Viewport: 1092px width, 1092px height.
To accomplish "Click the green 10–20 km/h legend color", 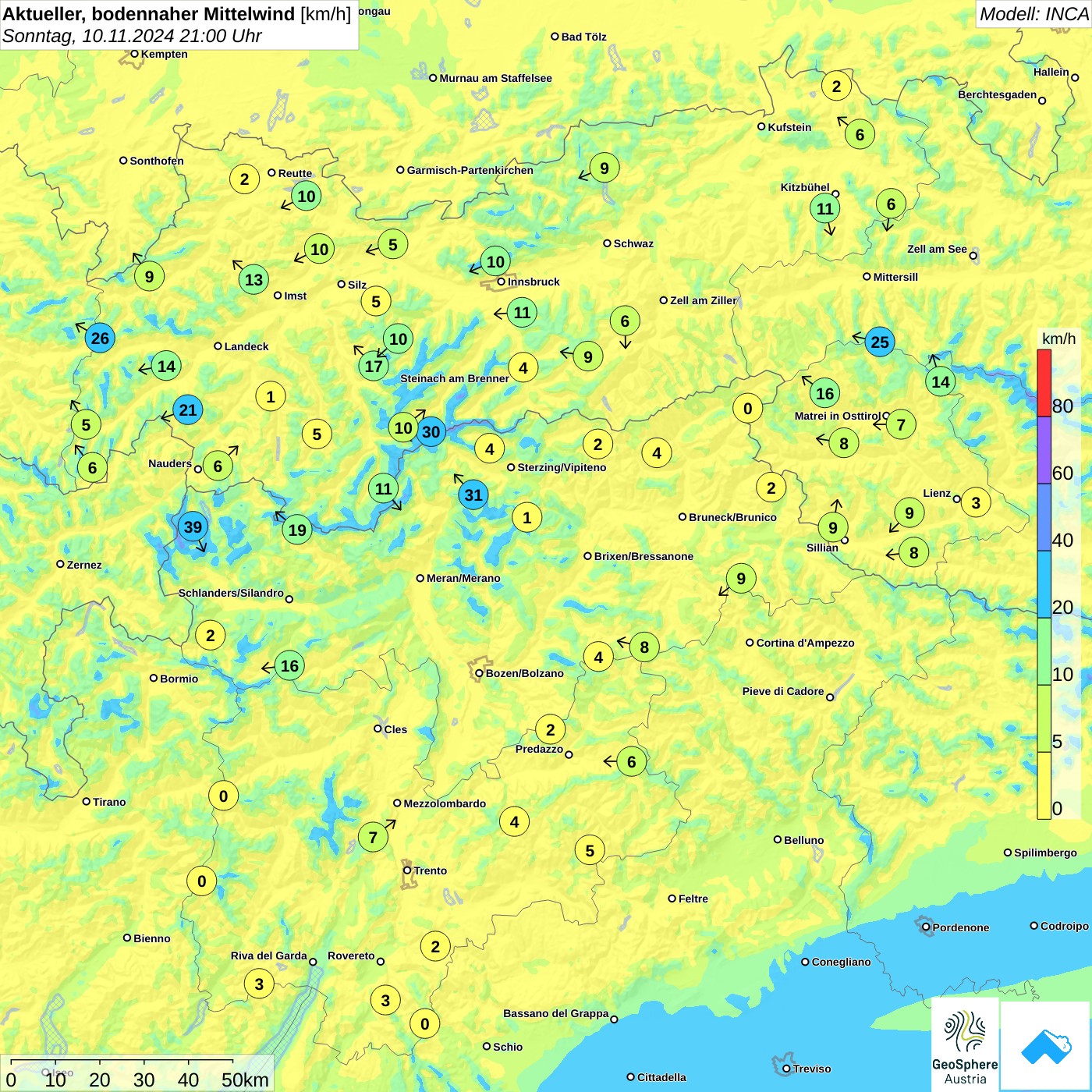I will pos(1044,651).
